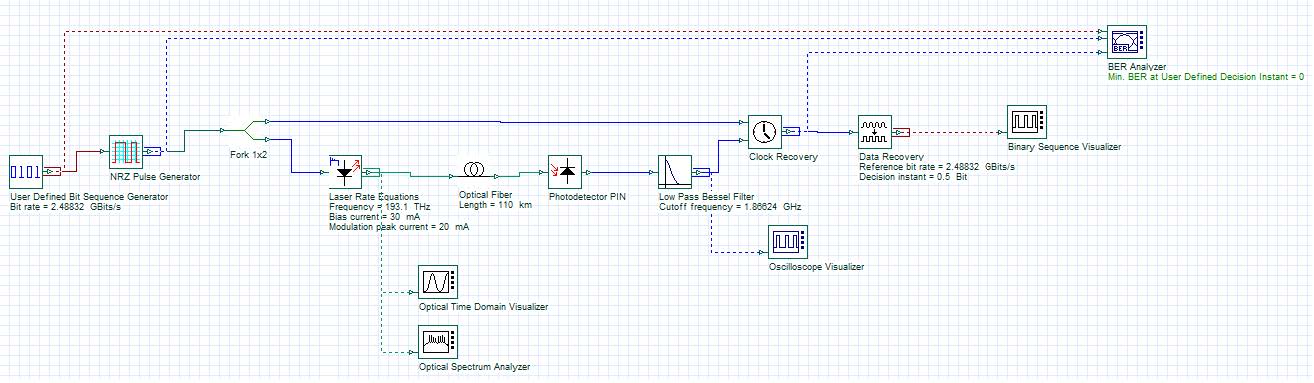
Task: Click the Laser Rate Equations component icon
Action: (346, 172)
